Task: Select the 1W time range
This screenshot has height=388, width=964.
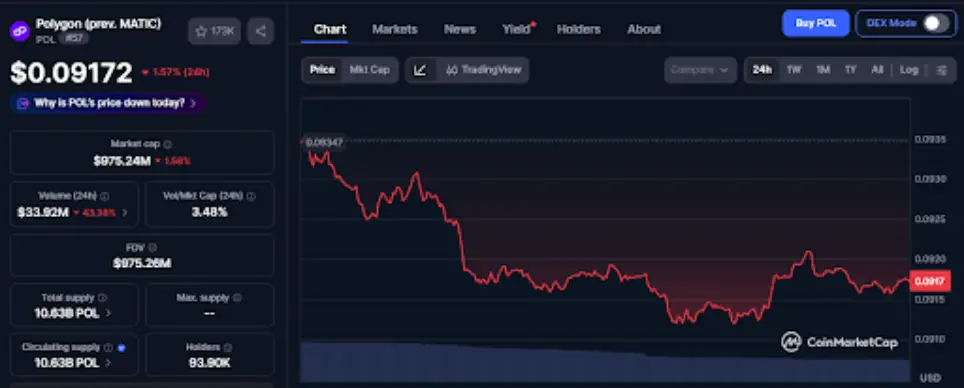Action: [x=794, y=70]
